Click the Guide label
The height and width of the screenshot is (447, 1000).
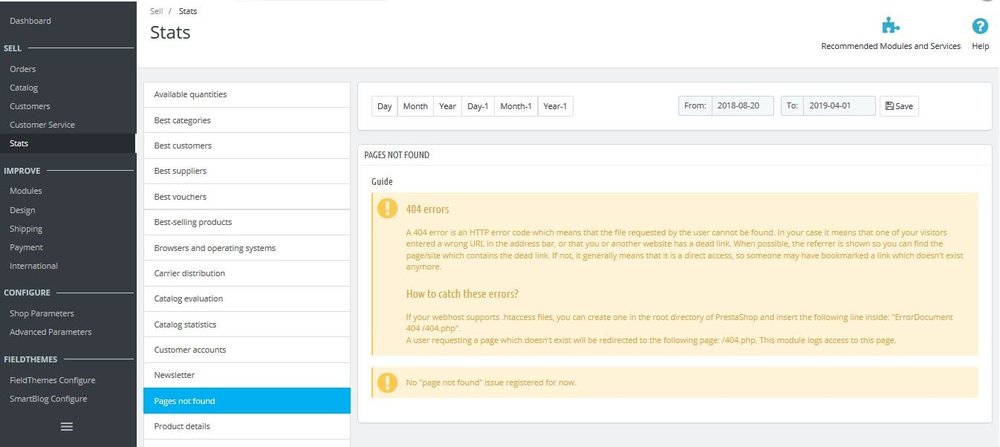click(382, 182)
